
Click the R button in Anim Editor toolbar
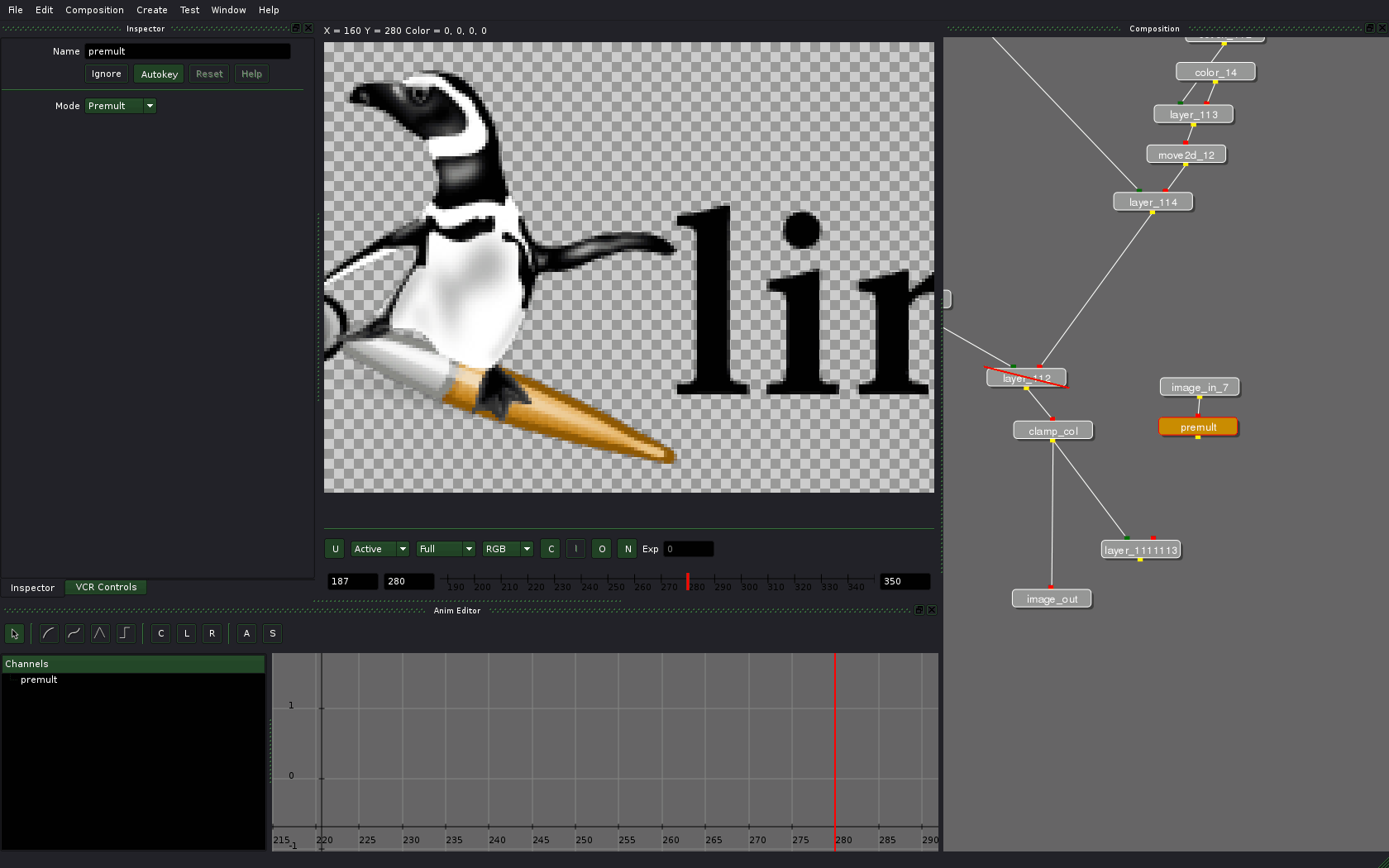[x=212, y=634]
